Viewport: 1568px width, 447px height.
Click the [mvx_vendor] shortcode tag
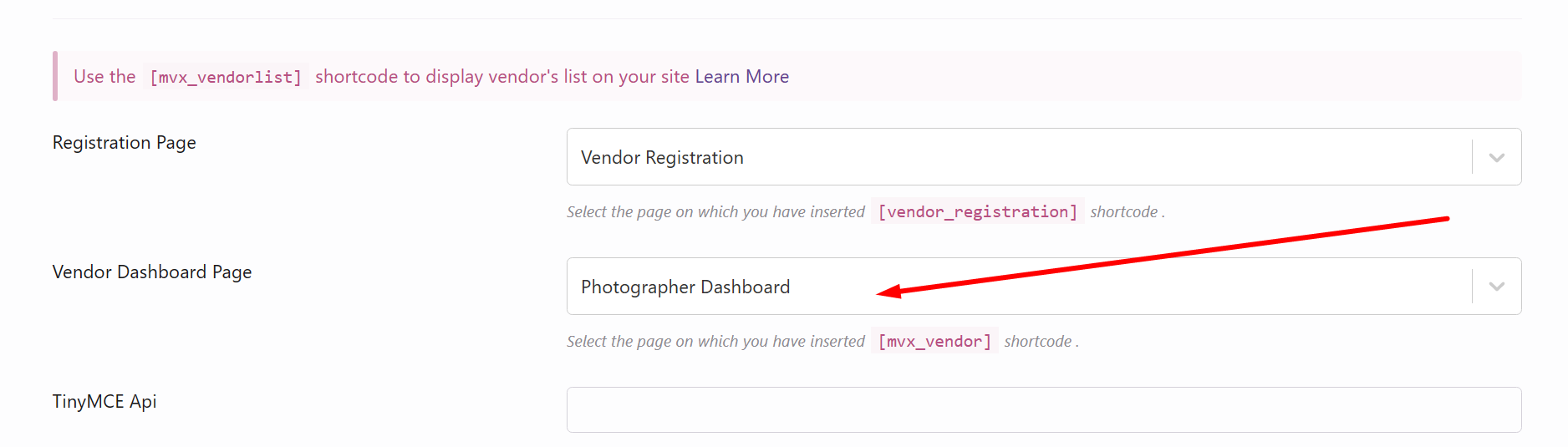coord(934,342)
